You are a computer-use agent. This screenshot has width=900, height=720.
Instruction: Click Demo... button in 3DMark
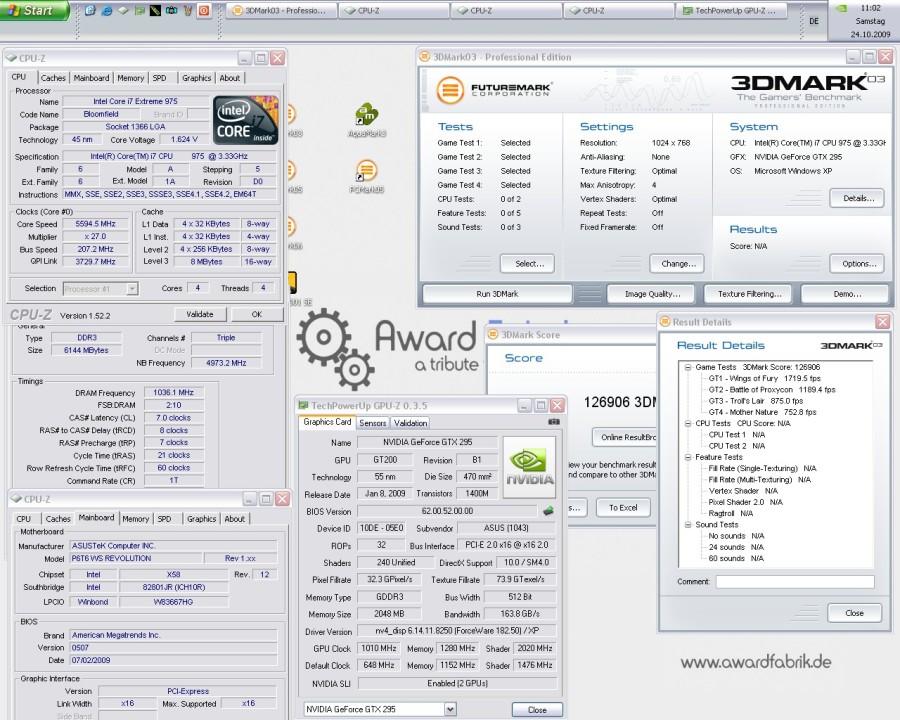click(845, 293)
